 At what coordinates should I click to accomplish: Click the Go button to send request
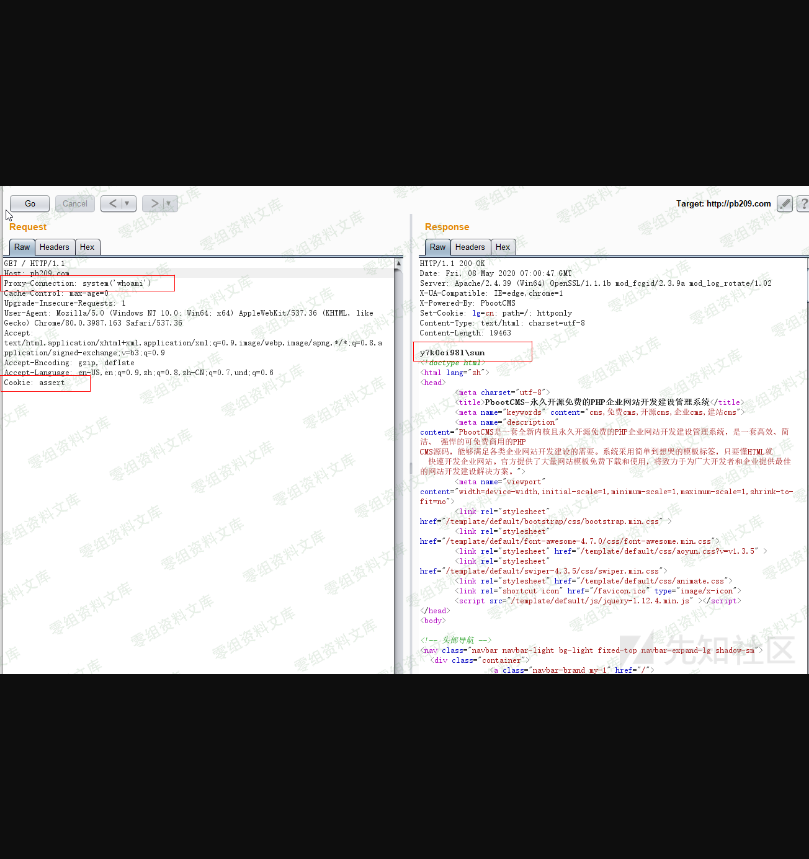click(30, 203)
